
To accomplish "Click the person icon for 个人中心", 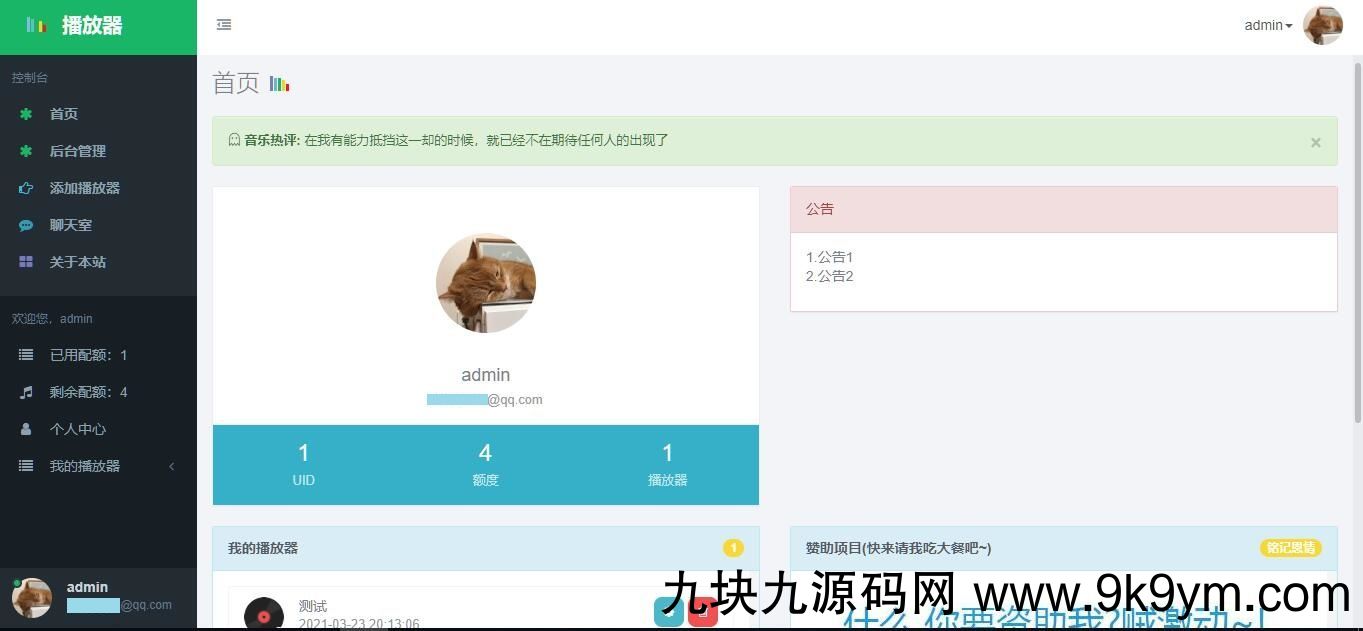I will [26, 429].
